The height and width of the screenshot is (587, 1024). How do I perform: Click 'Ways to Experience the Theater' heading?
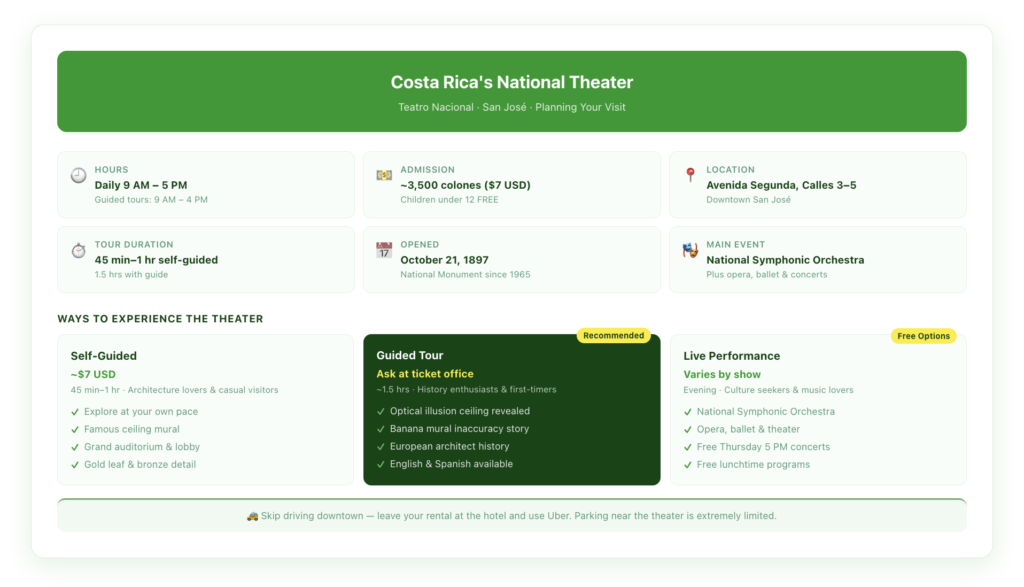[x=160, y=319]
